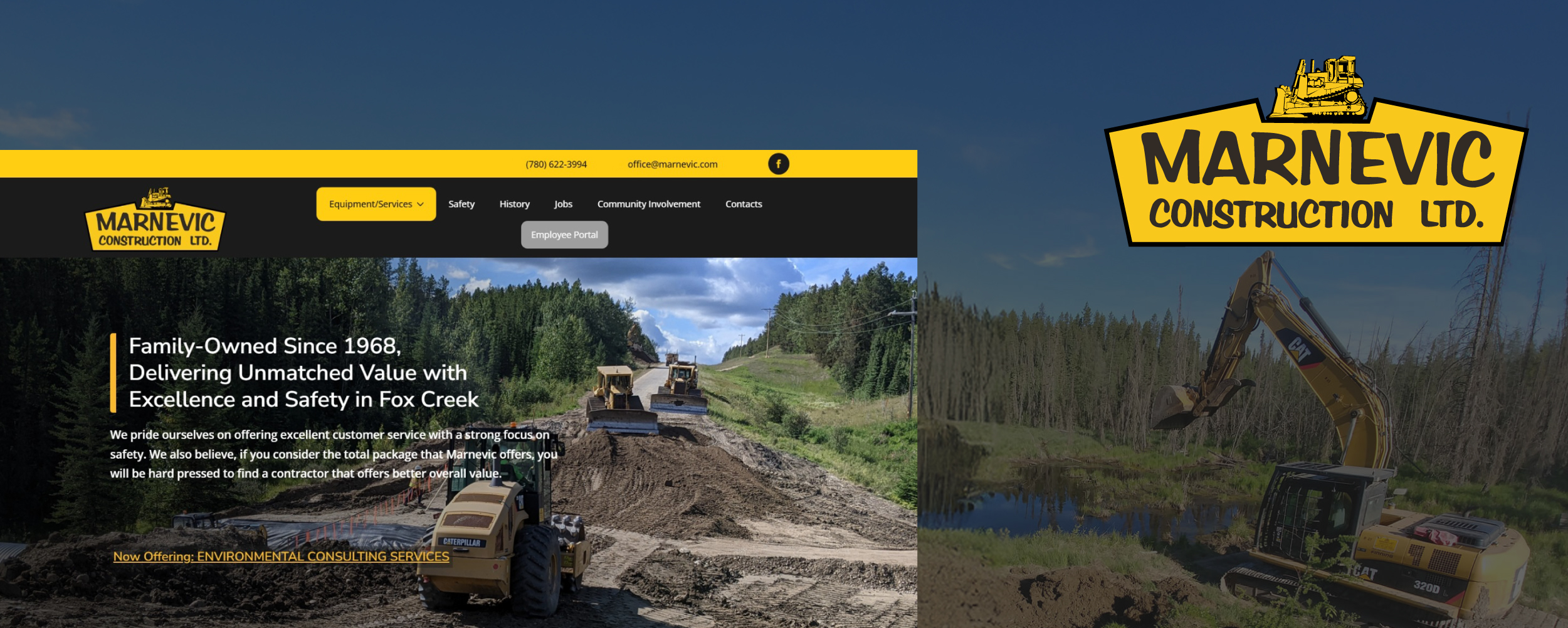The image size is (1568, 628).
Task: Click the customer service description paragraph
Action: pos(333,454)
